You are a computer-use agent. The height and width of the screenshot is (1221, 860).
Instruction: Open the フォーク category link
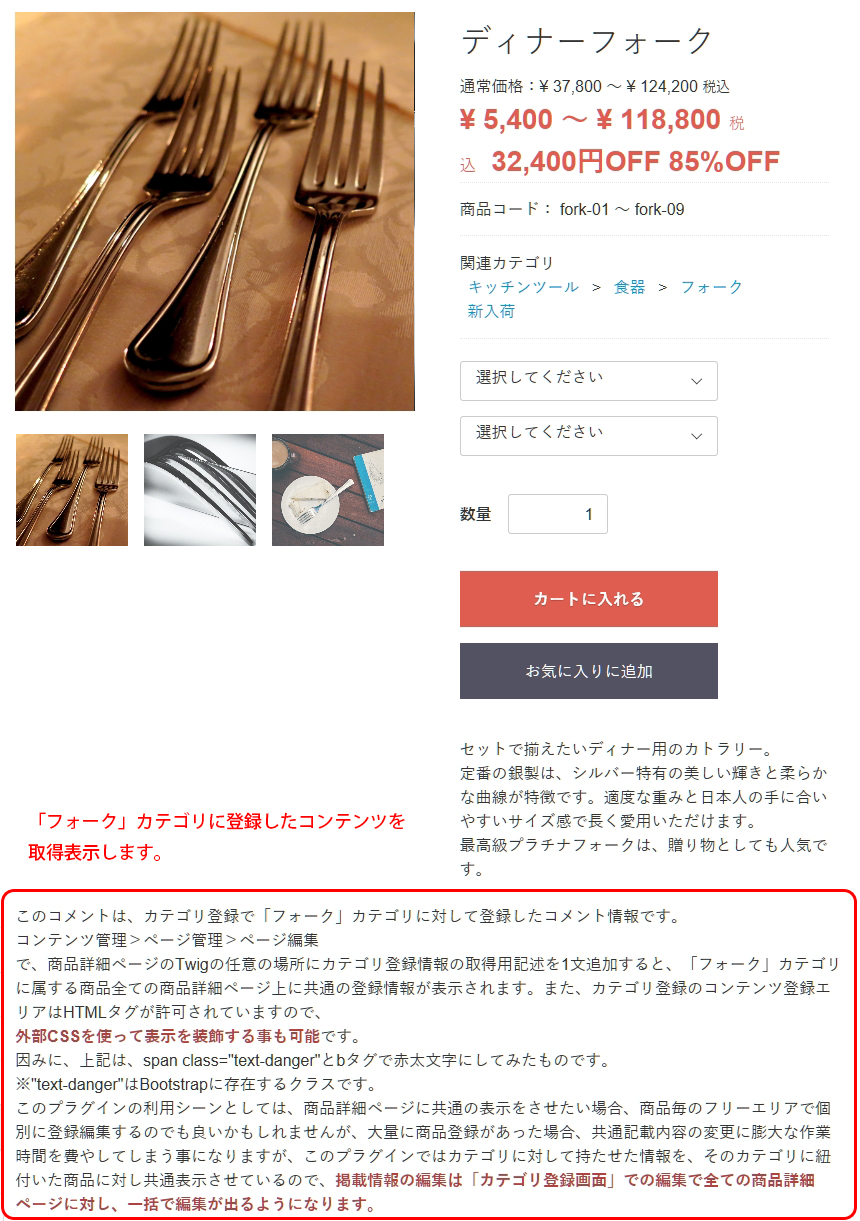click(712, 287)
